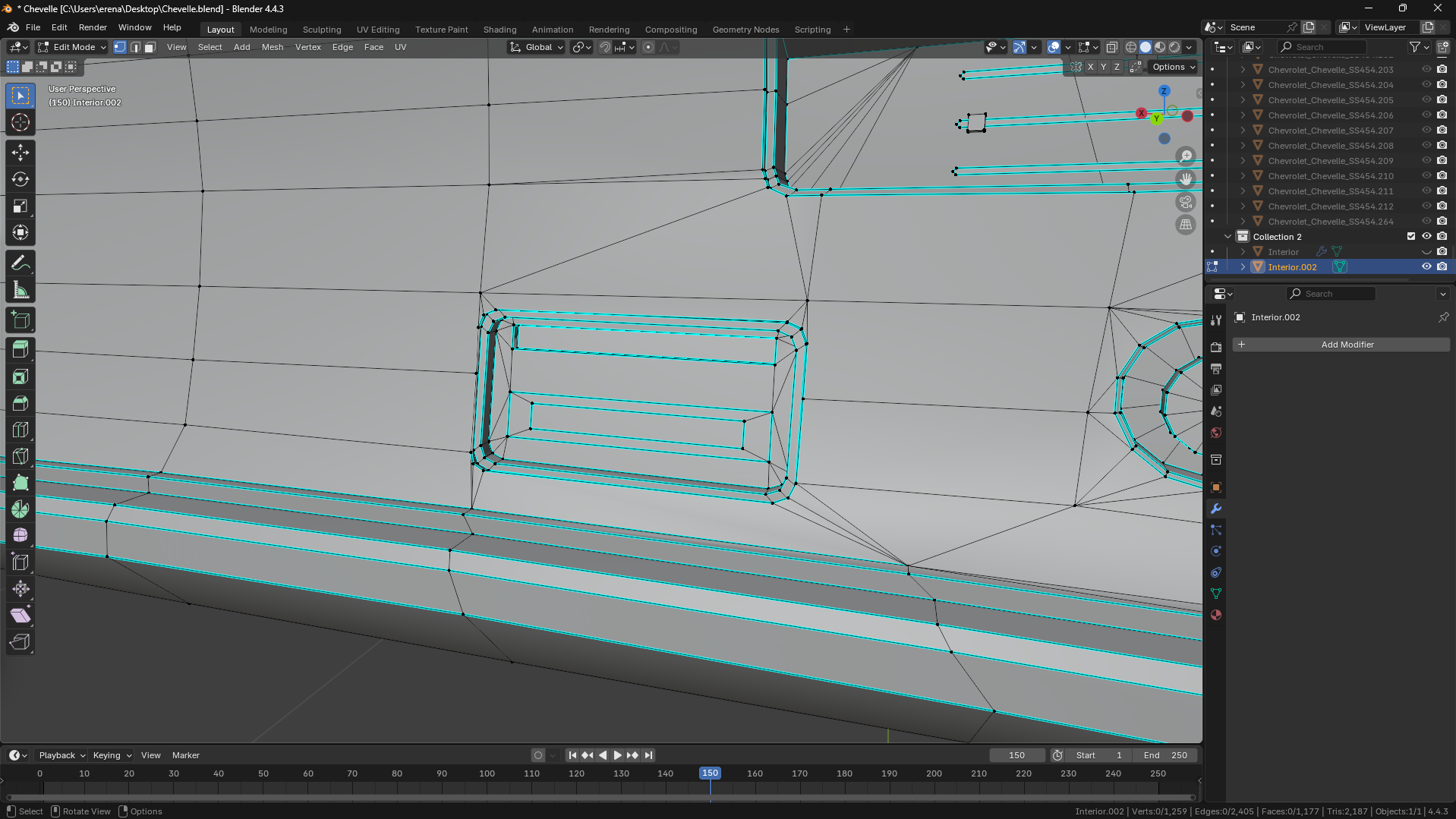1456x819 pixels.
Task: Open the Keying dropdown
Action: coord(112,755)
